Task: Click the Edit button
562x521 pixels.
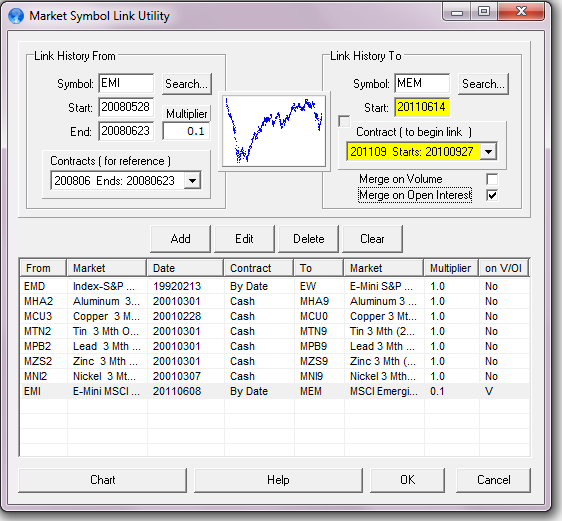Action: tap(244, 239)
